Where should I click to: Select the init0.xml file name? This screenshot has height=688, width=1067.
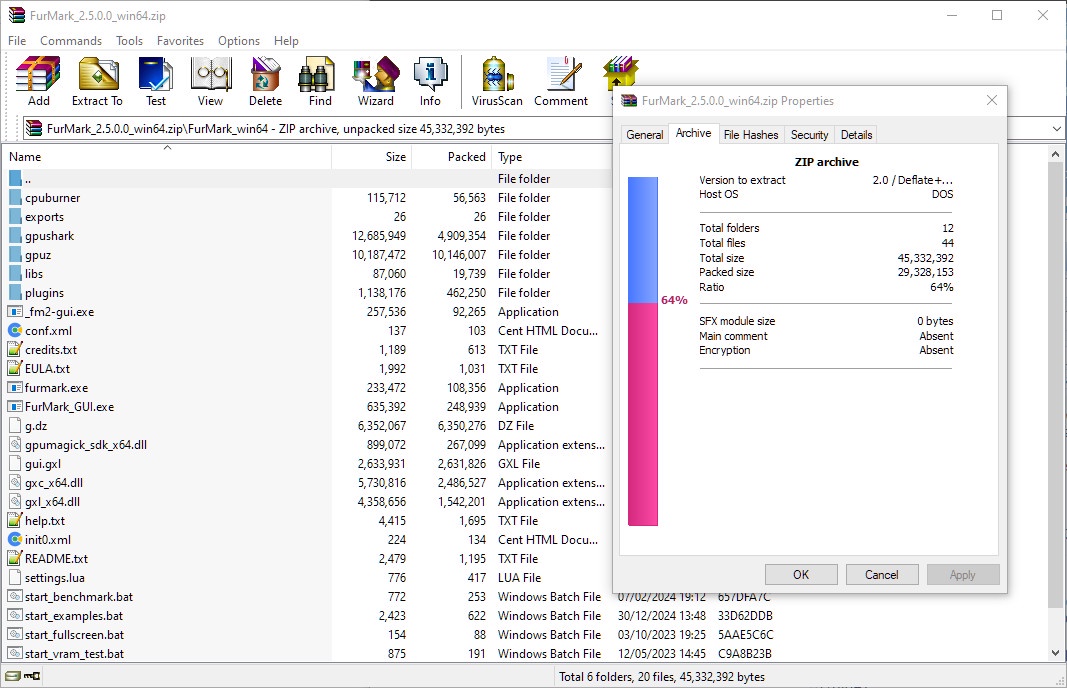pyautogui.click(x=48, y=540)
